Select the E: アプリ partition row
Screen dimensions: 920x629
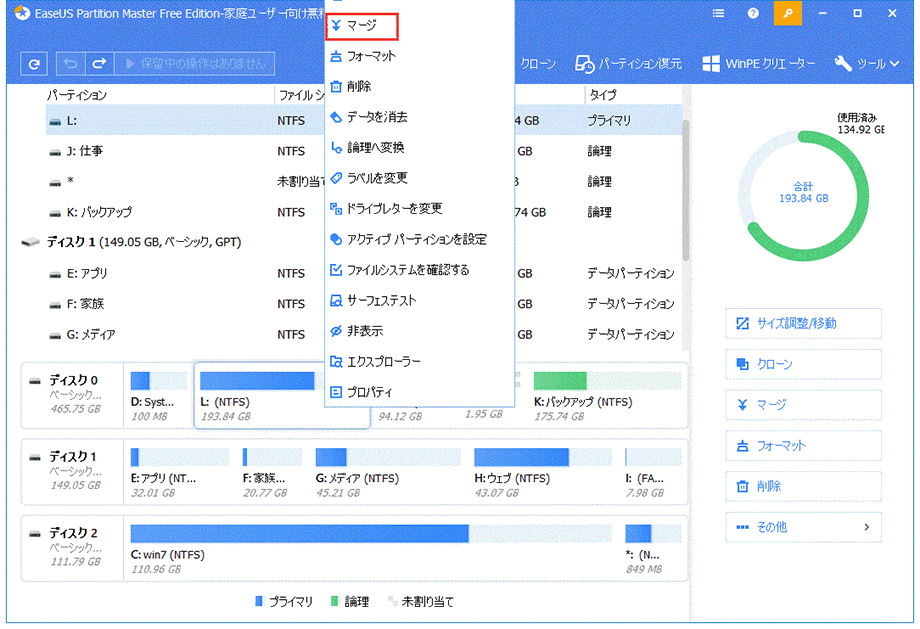tap(364, 273)
